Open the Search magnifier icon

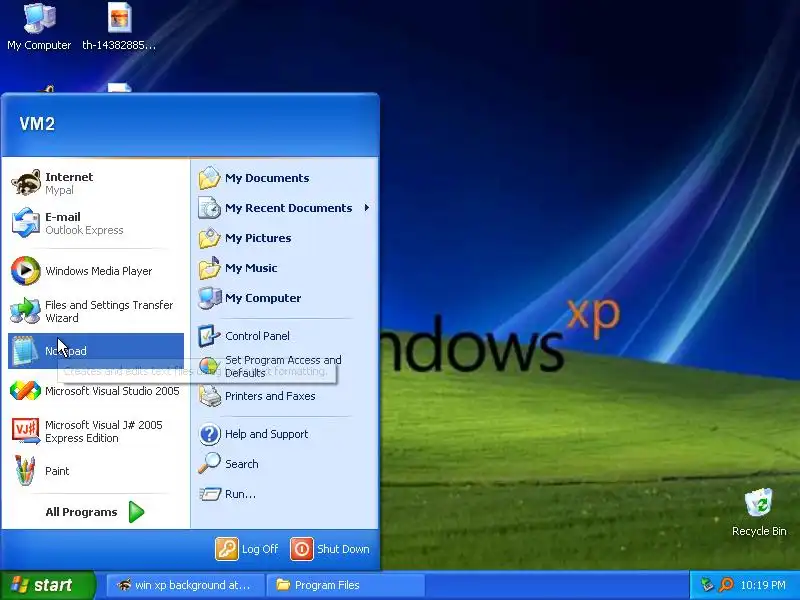point(209,464)
